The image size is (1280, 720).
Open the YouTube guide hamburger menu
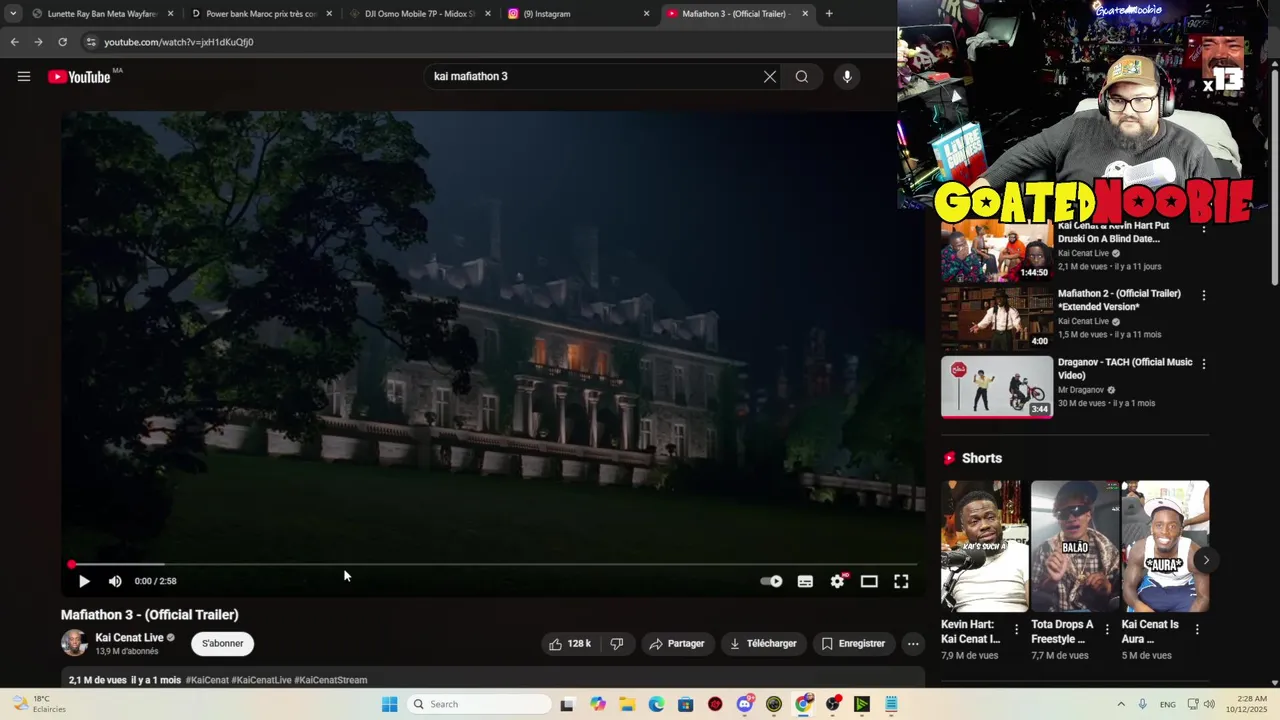[x=24, y=77]
